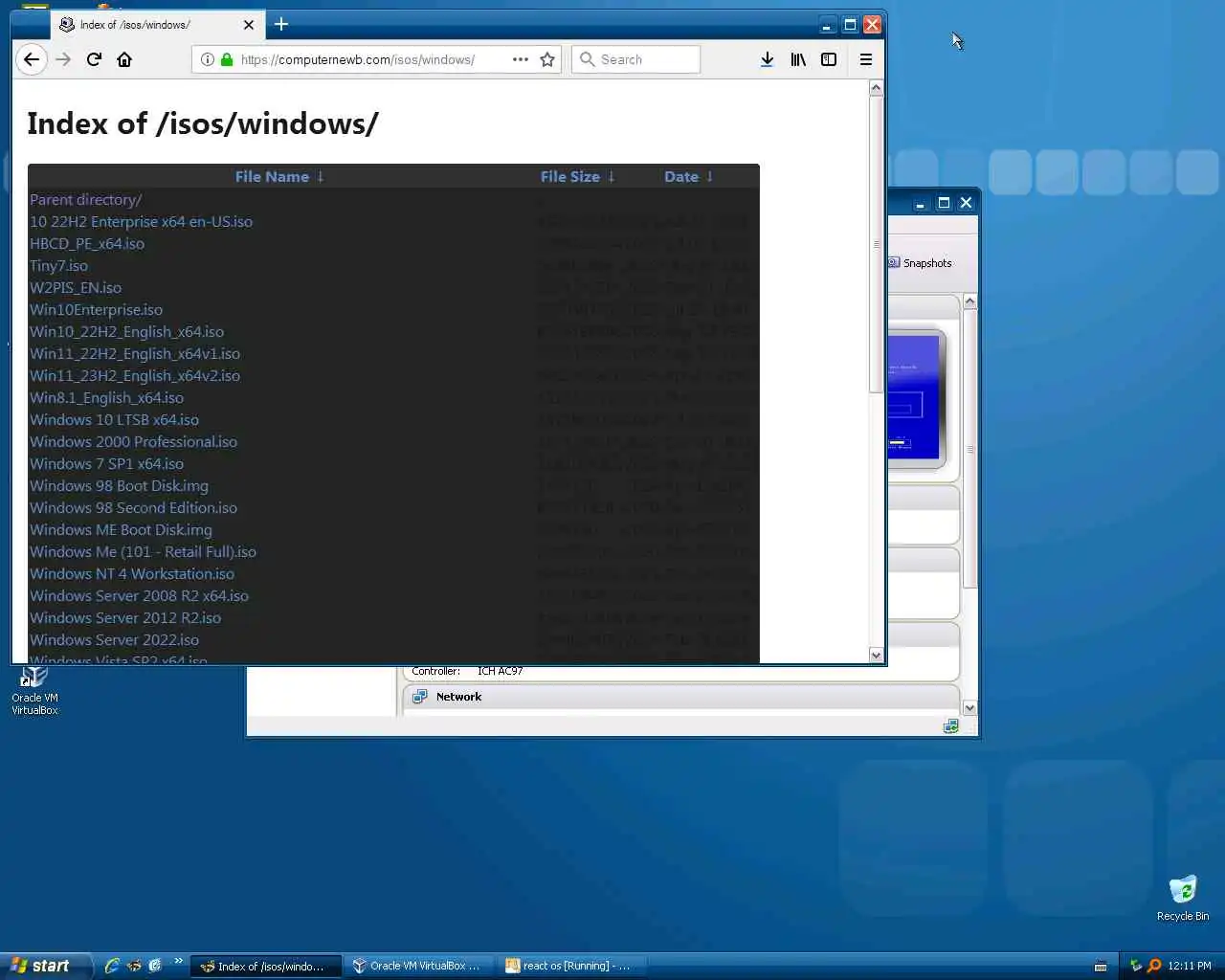Click the green padlock security icon
This screenshot has width=1225, height=980.
227,59
